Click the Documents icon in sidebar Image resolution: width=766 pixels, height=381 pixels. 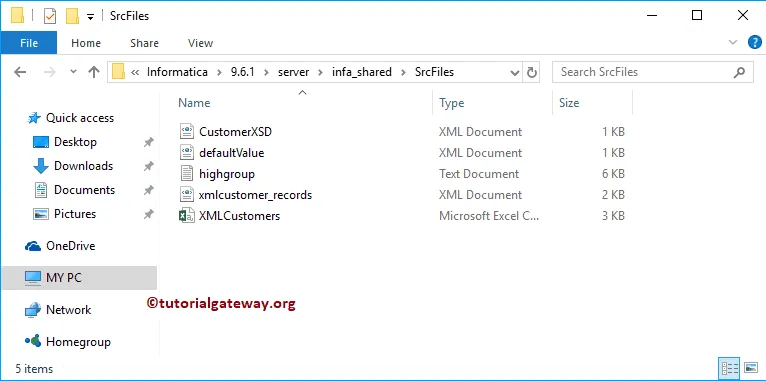[x=41, y=190]
